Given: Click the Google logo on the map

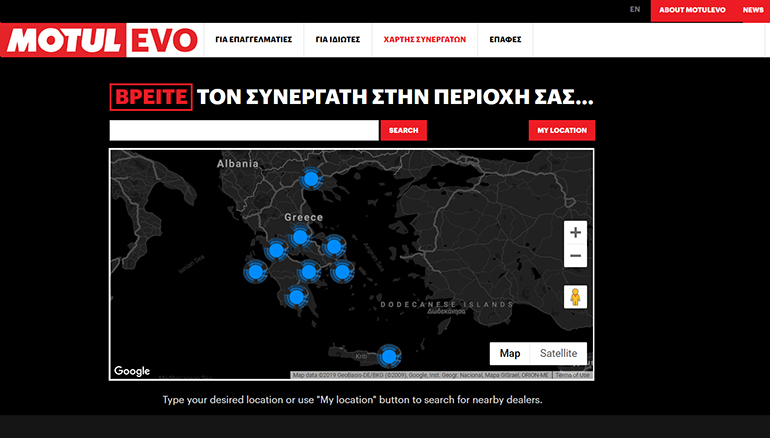Looking at the screenshot, I should click(x=132, y=371).
